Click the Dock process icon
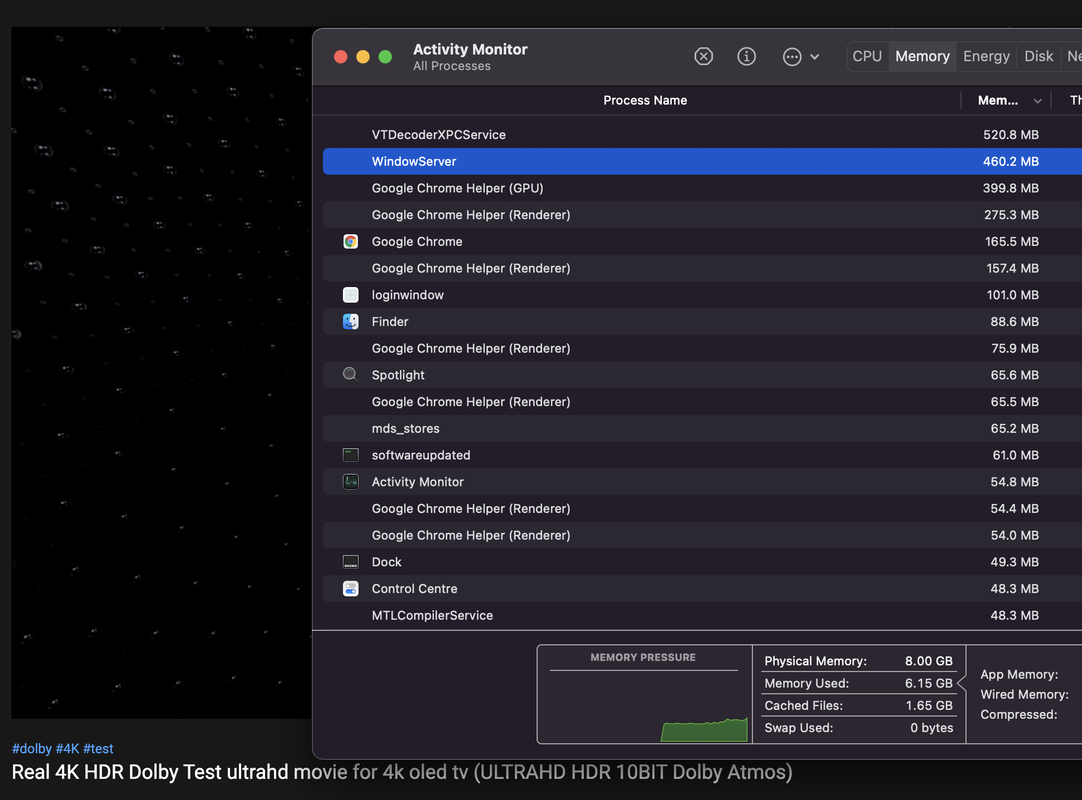 coord(351,562)
